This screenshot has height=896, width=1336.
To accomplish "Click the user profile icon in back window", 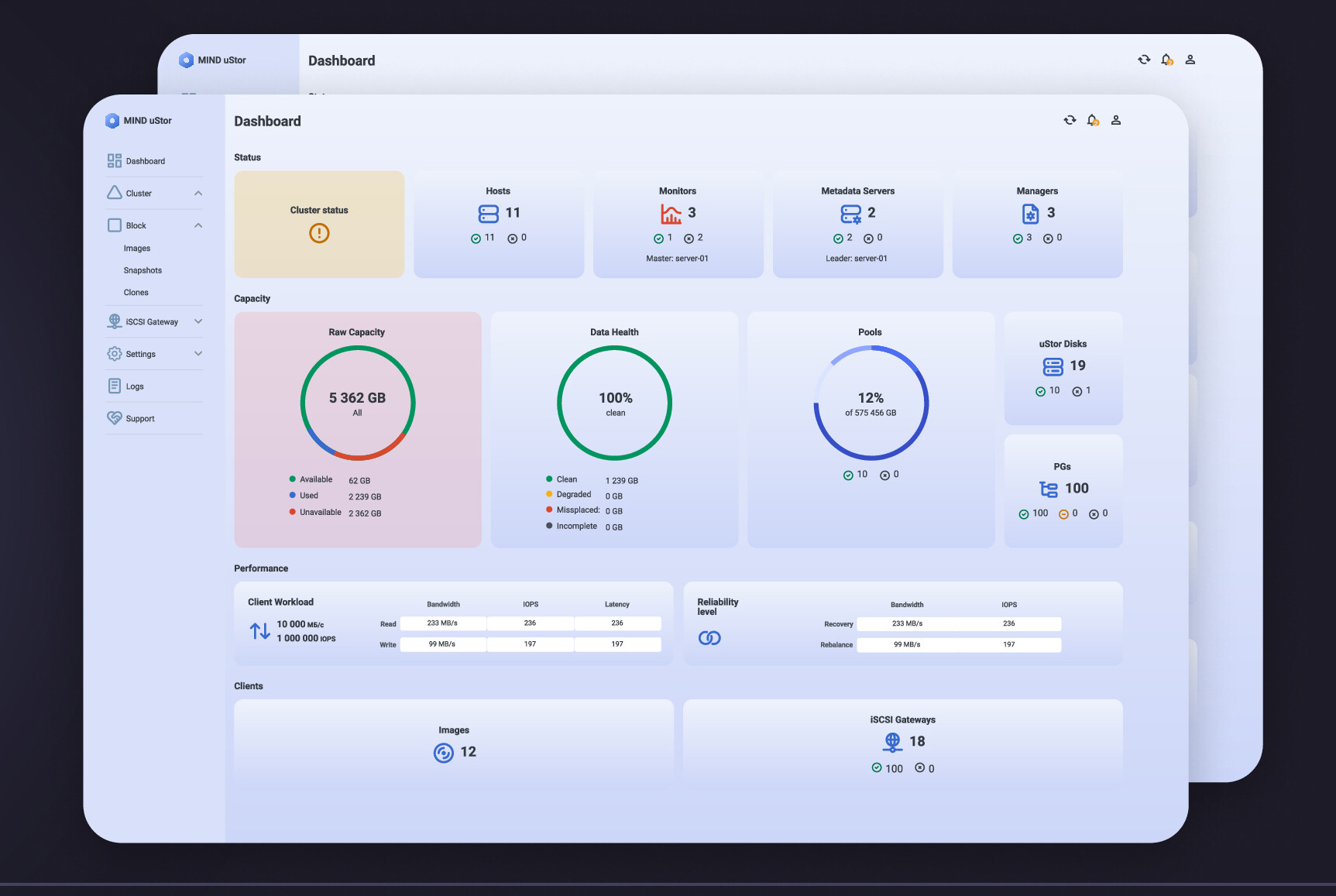I will (x=1190, y=60).
